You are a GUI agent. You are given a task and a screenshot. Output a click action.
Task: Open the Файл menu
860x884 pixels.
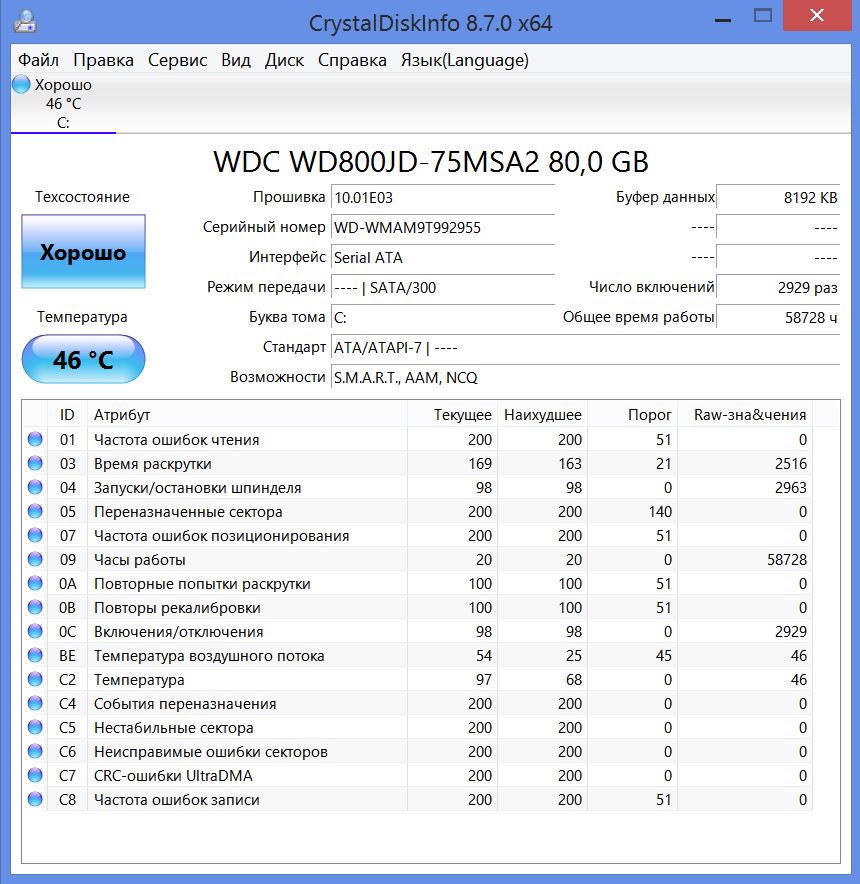point(38,60)
